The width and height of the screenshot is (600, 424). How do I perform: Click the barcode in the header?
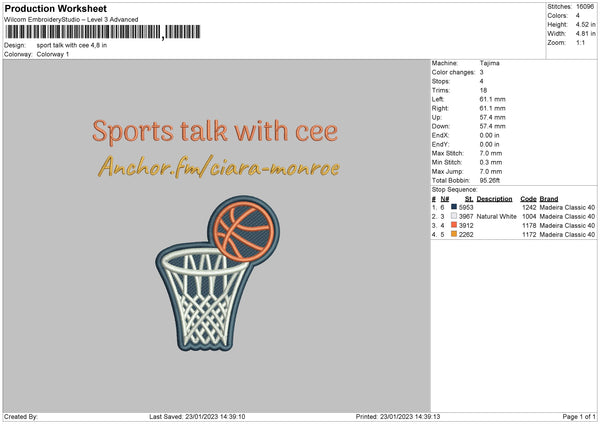103,32
